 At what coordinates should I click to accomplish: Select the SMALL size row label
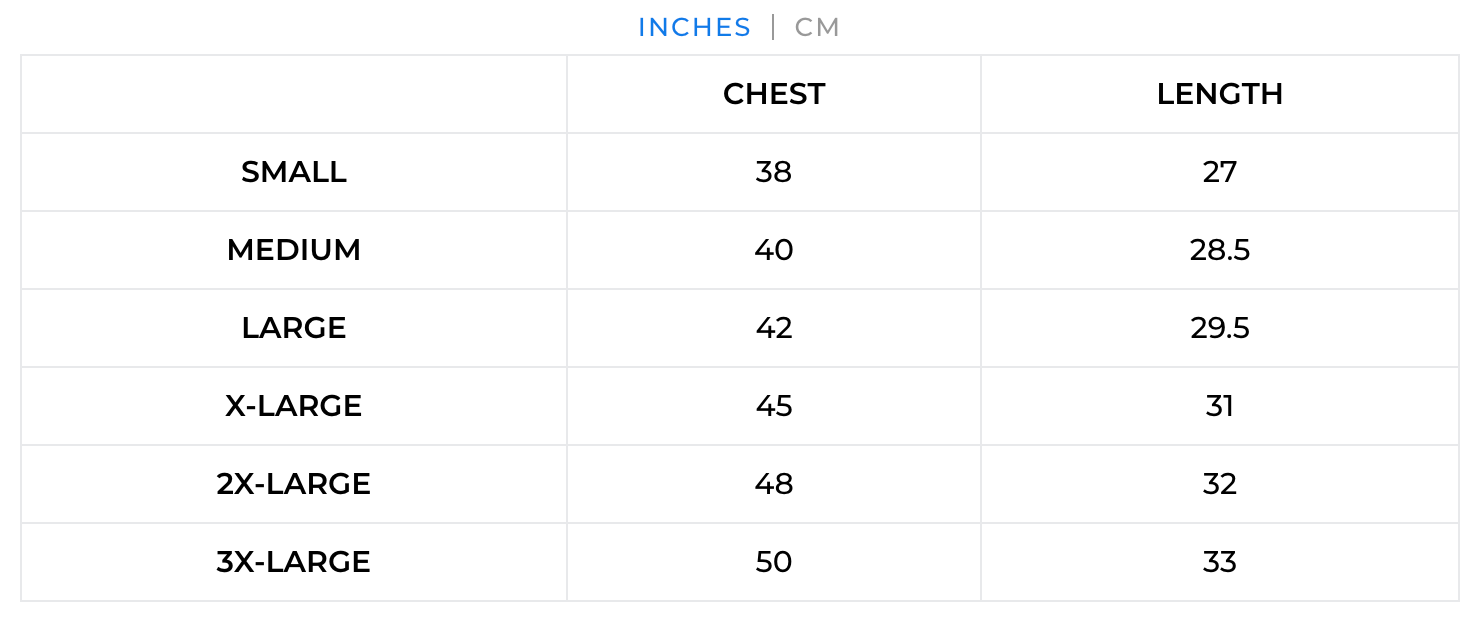[294, 172]
